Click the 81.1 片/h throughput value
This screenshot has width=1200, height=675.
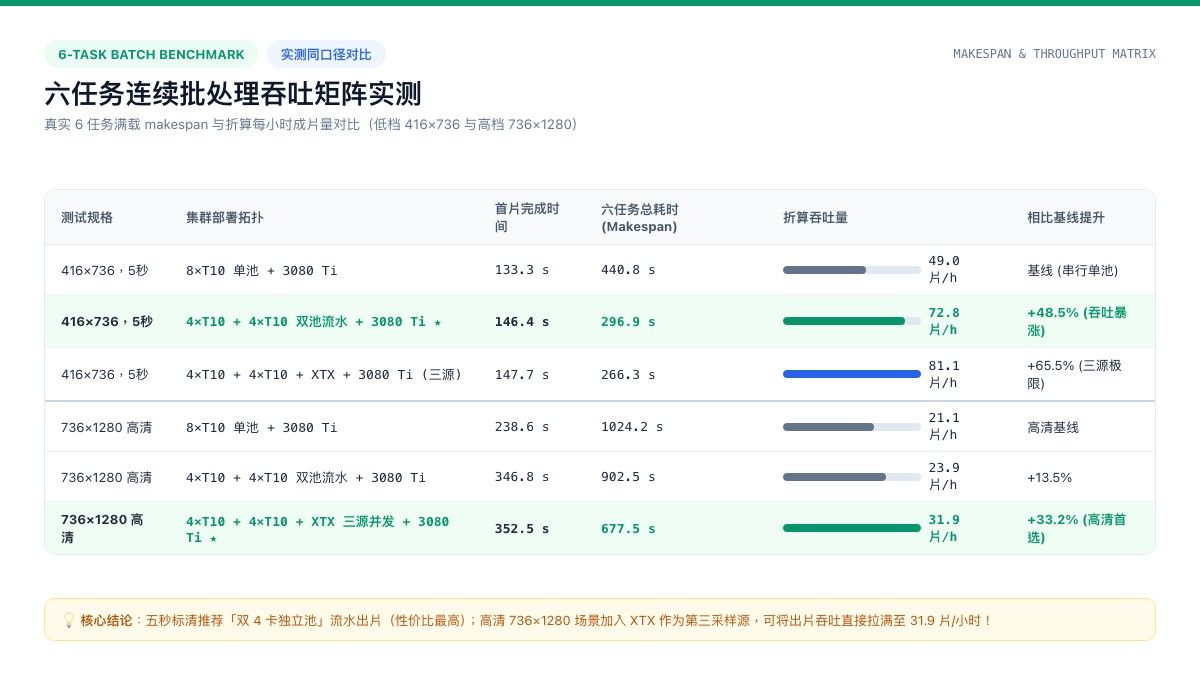pos(944,374)
